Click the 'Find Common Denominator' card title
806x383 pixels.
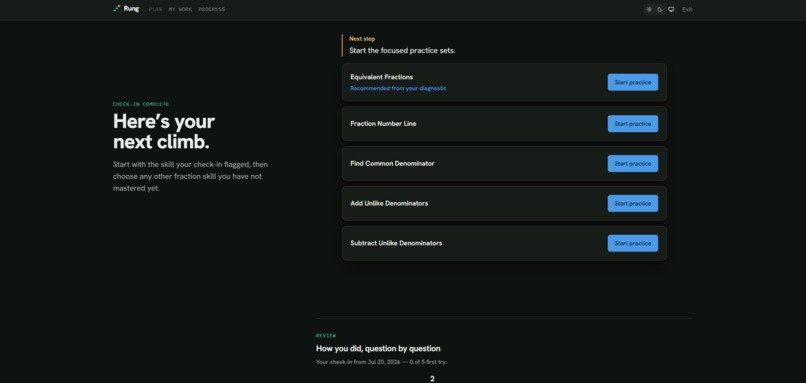pos(392,163)
